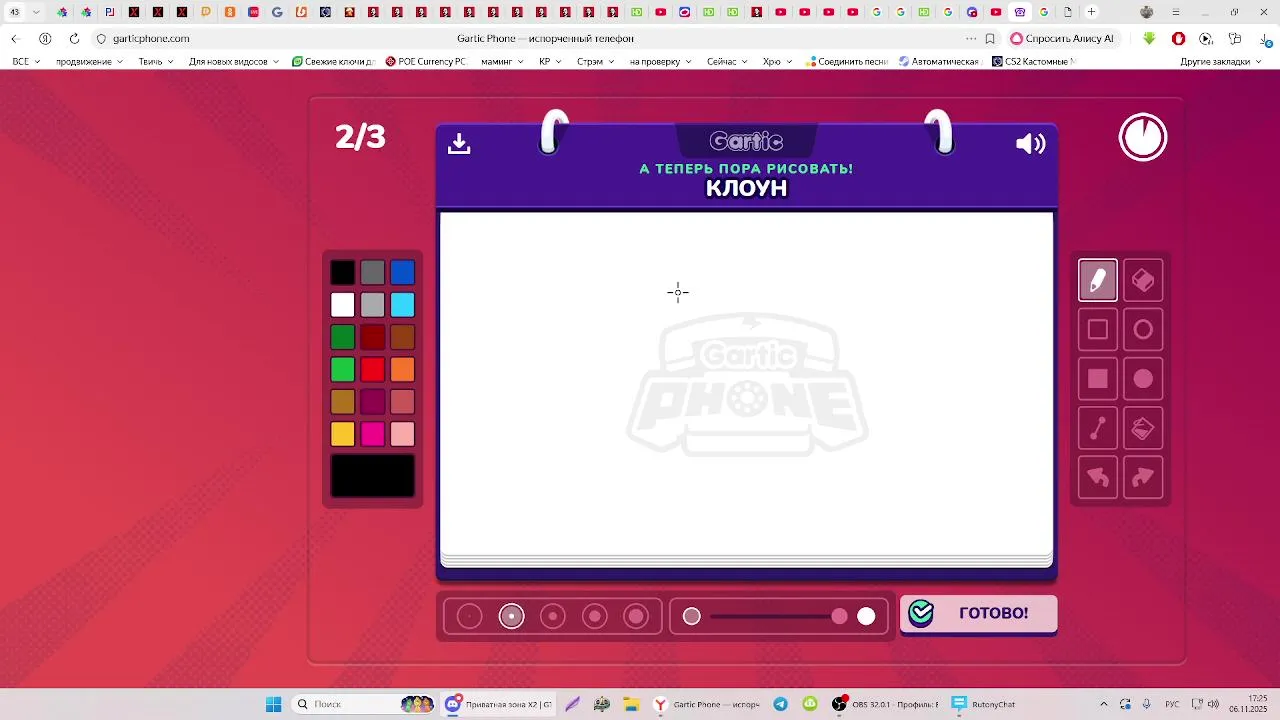This screenshot has height=720, width=1280.
Task: Open the Свежие ключи bookmark
Action: pyautogui.click(x=333, y=61)
